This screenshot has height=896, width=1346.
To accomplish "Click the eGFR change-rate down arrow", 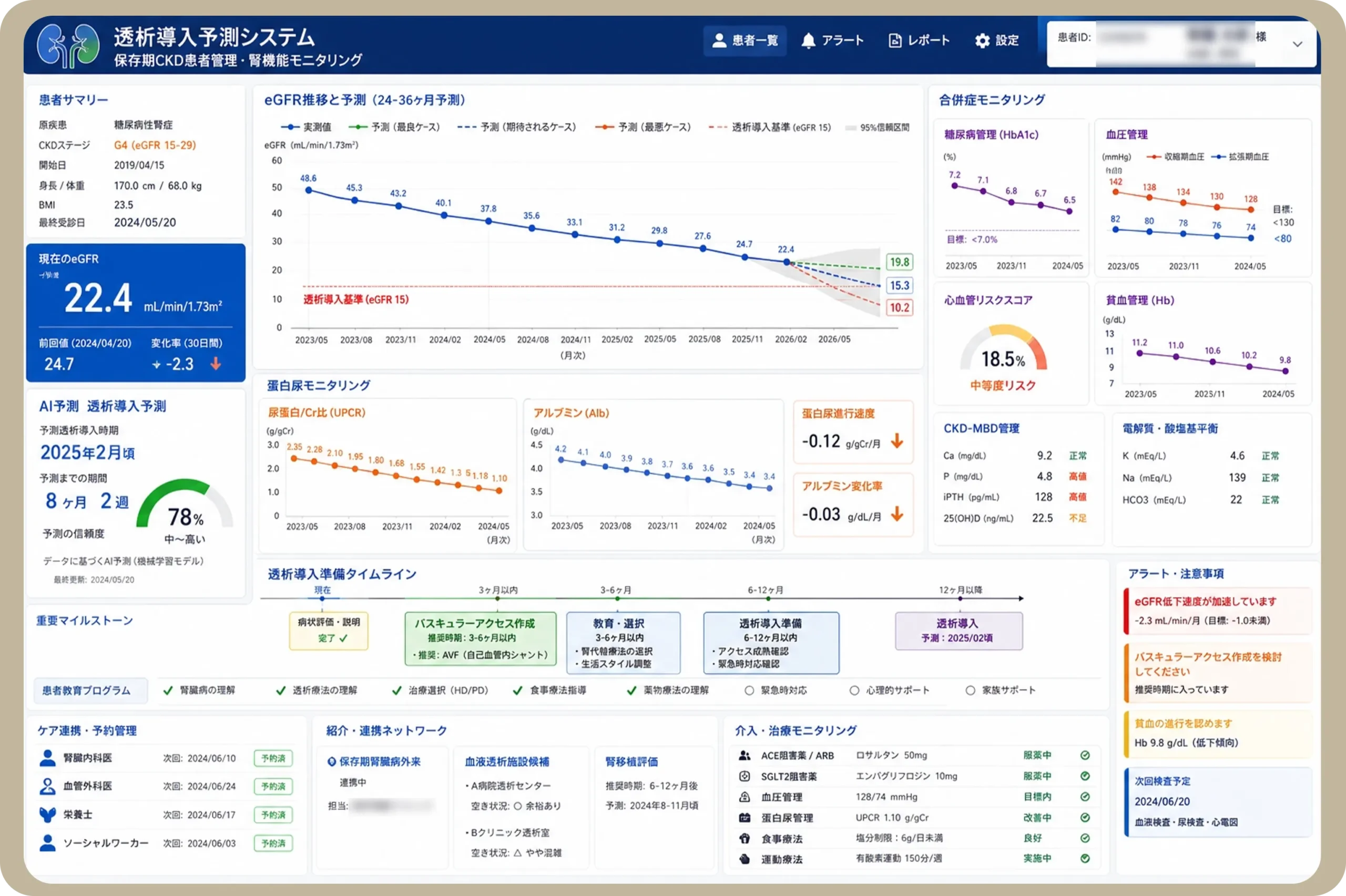I will (216, 364).
